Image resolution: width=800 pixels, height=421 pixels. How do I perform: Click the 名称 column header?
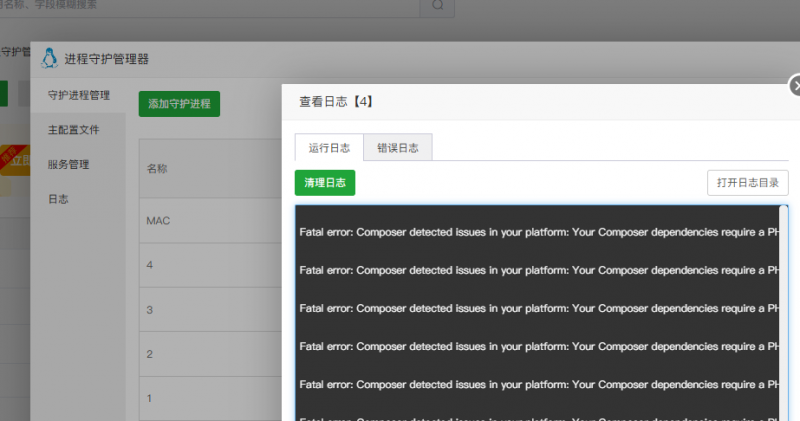point(157,169)
